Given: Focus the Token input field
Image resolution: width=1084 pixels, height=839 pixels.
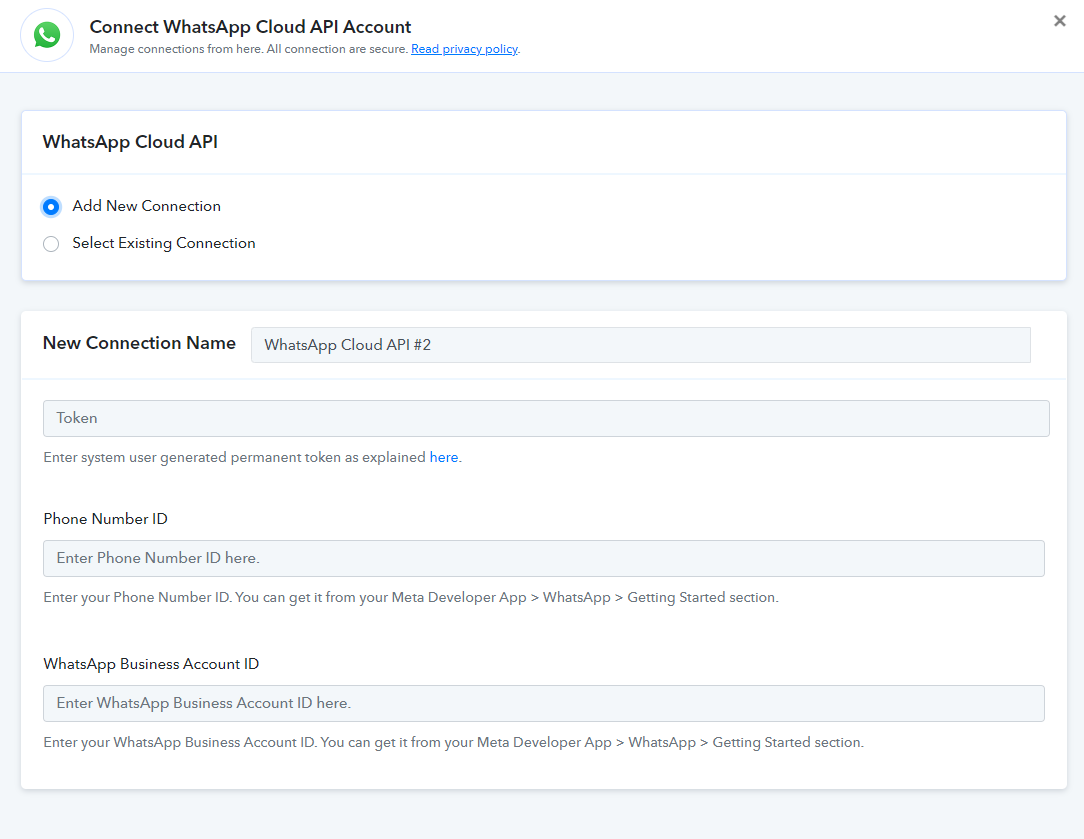Looking at the screenshot, I should (546, 418).
